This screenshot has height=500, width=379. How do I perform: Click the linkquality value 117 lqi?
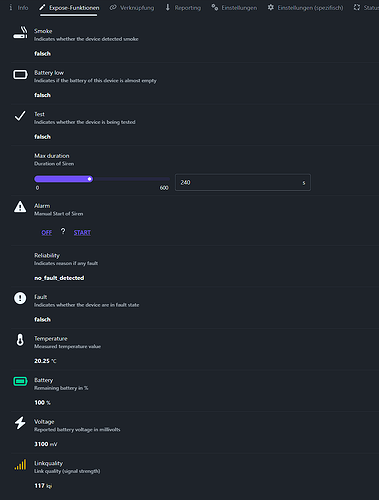43,486
